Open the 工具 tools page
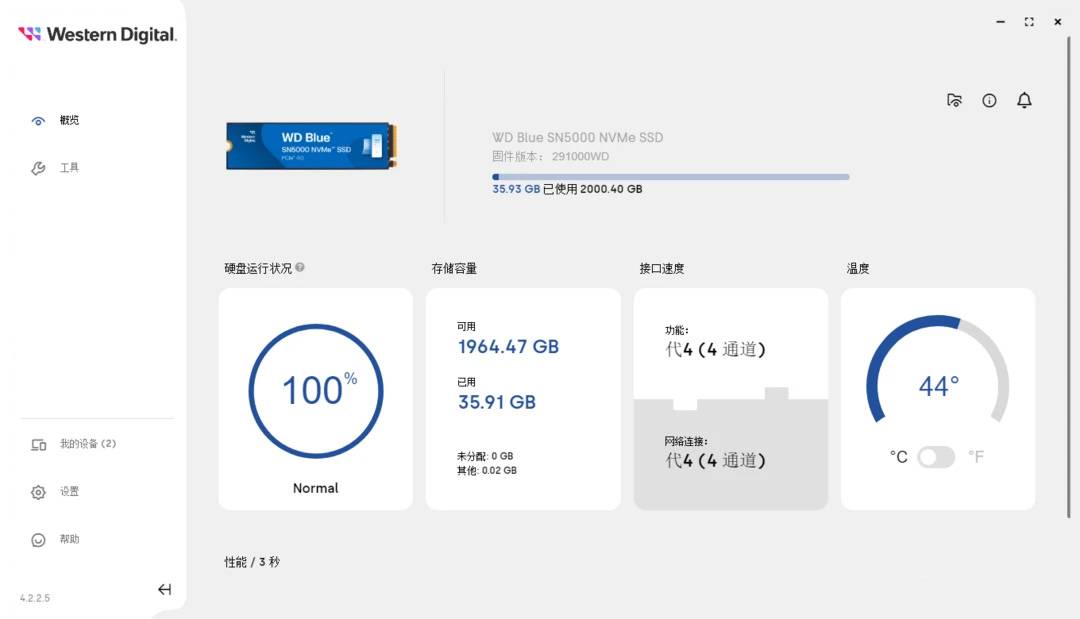This screenshot has width=1080, height=619. (69, 168)
